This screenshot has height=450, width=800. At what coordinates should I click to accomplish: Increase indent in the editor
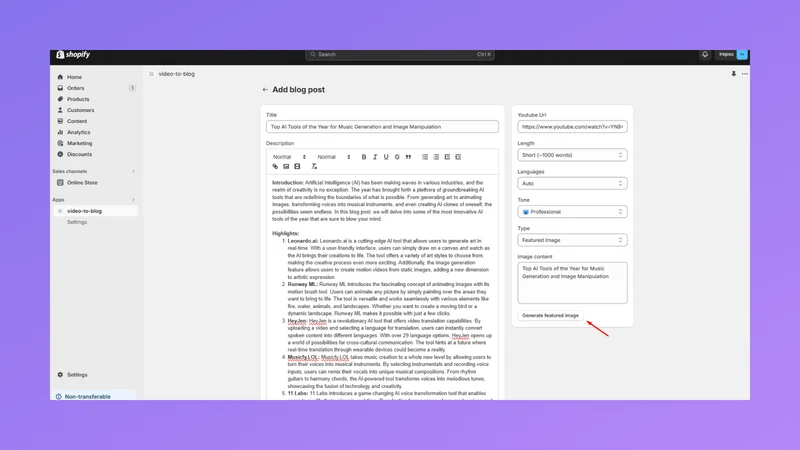[x=458, y=157]
